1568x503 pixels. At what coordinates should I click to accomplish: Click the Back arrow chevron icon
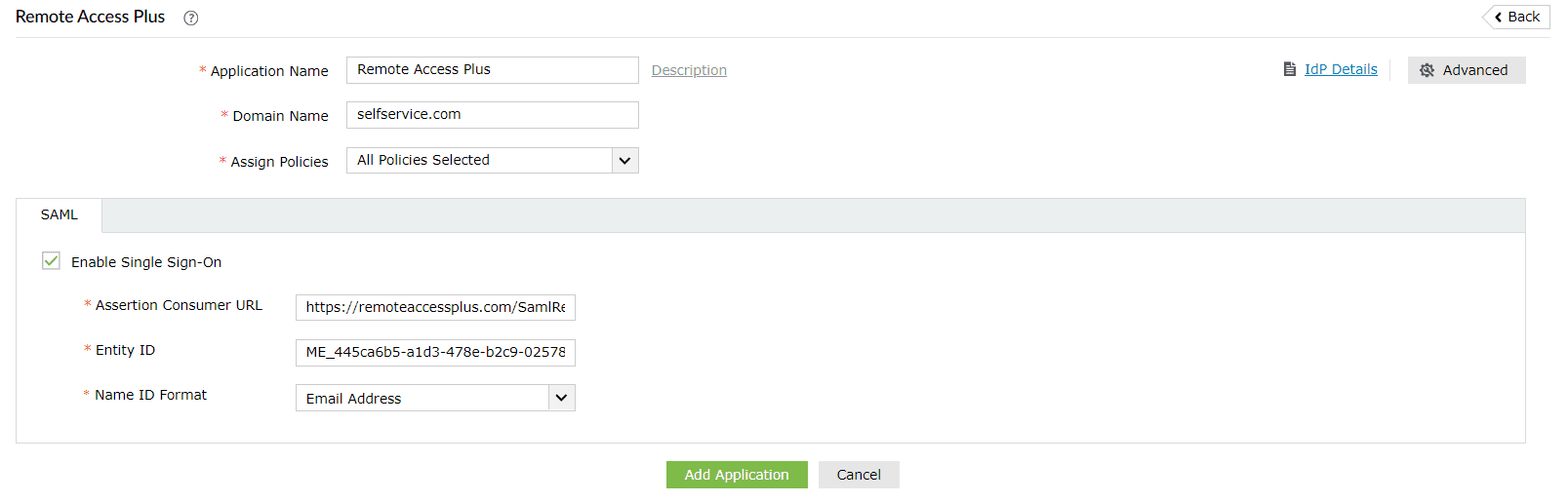[1498, 18]
